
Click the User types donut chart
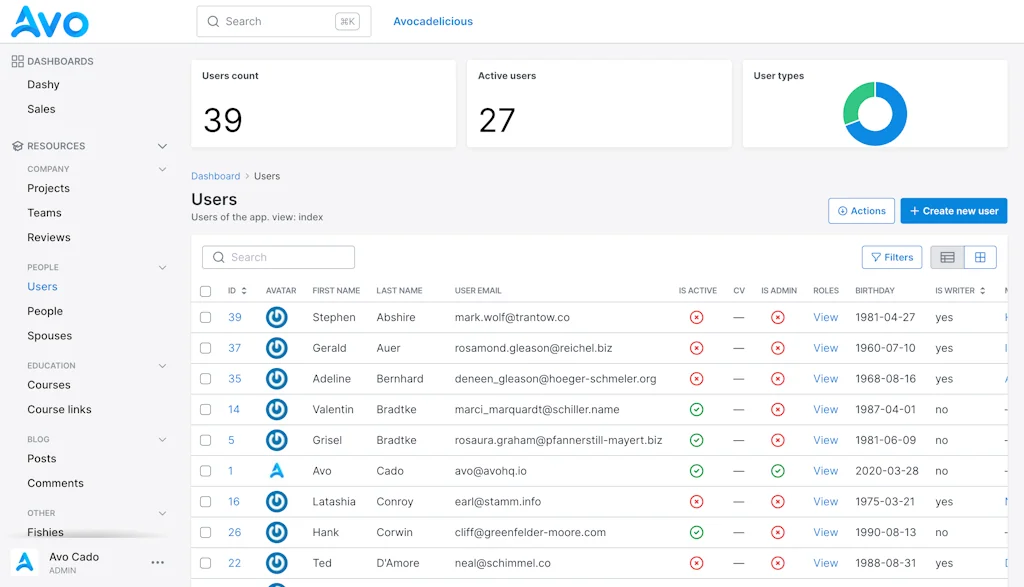(x=874, y=113)
